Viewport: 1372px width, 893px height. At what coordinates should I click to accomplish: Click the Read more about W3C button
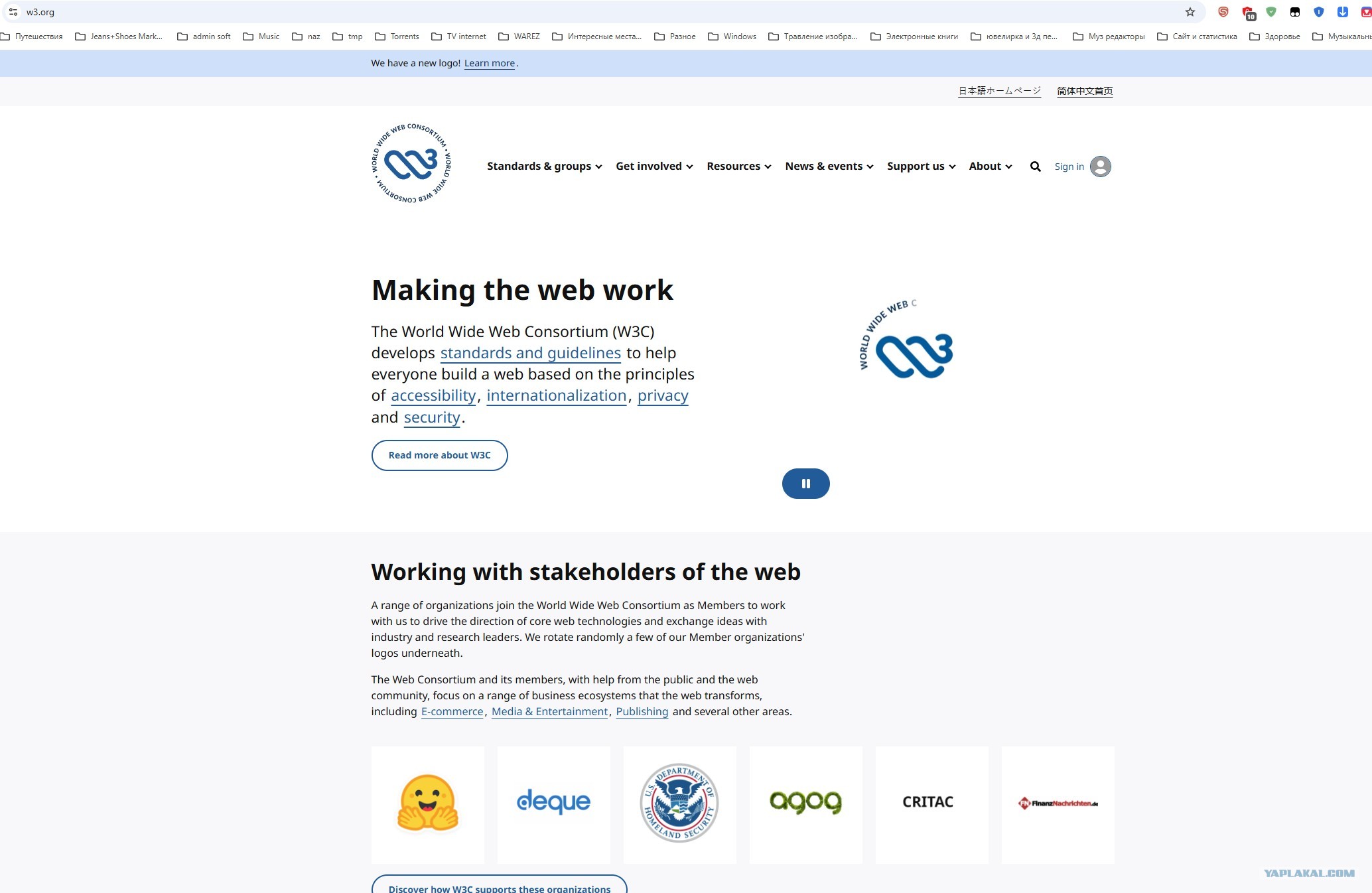439,456
